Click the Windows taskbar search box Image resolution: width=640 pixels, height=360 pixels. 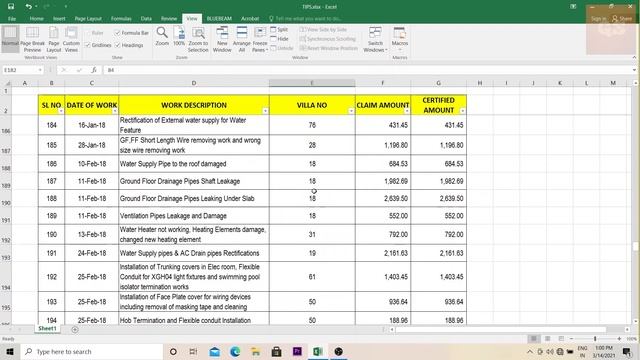[92, 351]
